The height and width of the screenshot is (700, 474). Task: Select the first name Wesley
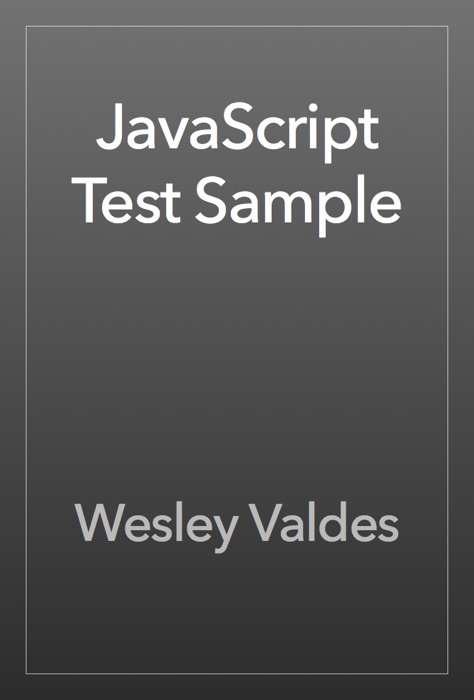pos(157,528)
